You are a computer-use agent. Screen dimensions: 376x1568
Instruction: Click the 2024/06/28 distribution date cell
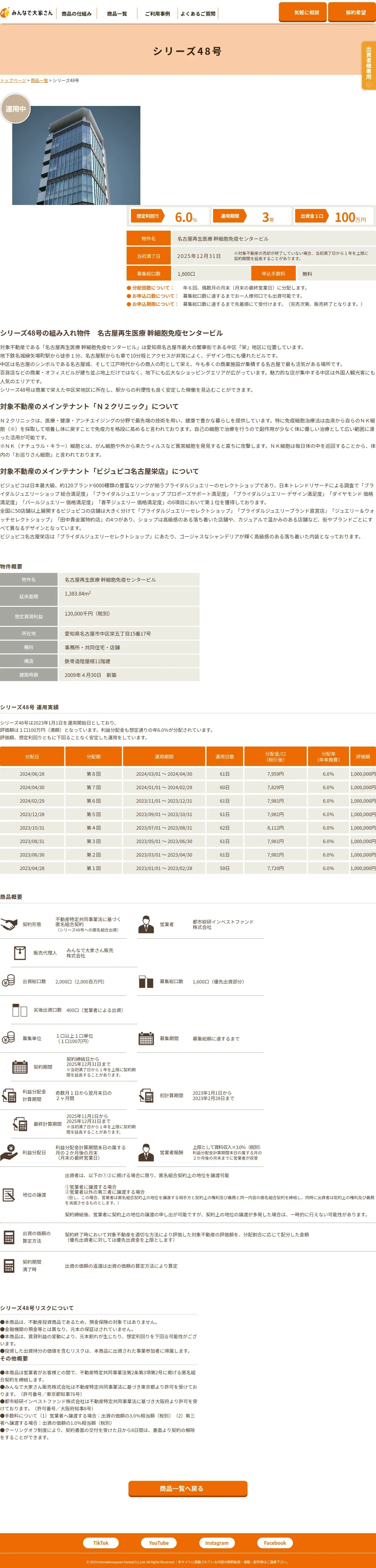click(x=32, y=774)
